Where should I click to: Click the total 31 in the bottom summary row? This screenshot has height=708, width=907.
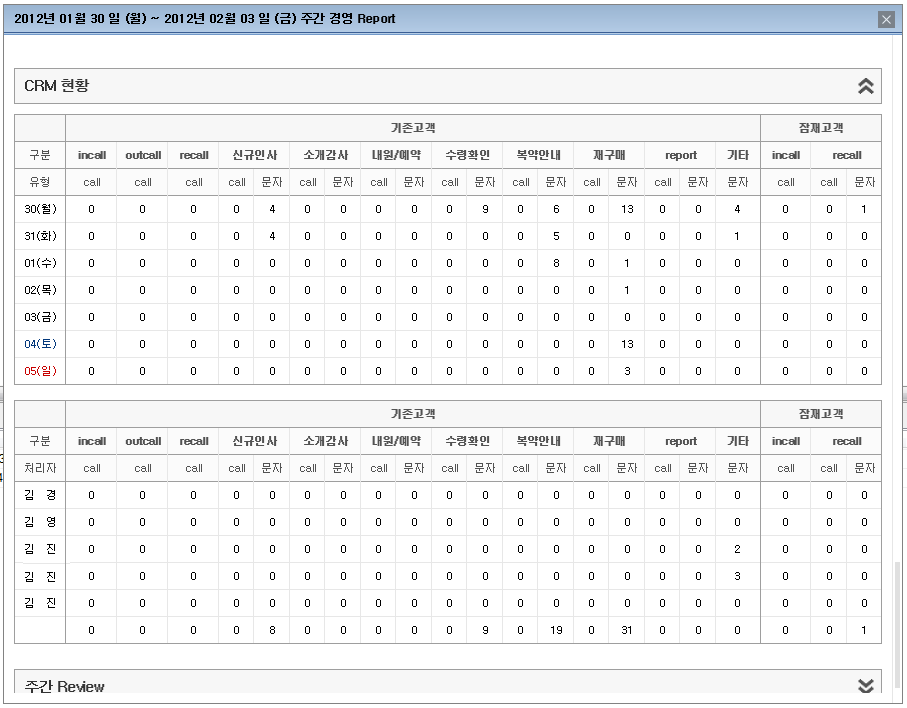627,630
